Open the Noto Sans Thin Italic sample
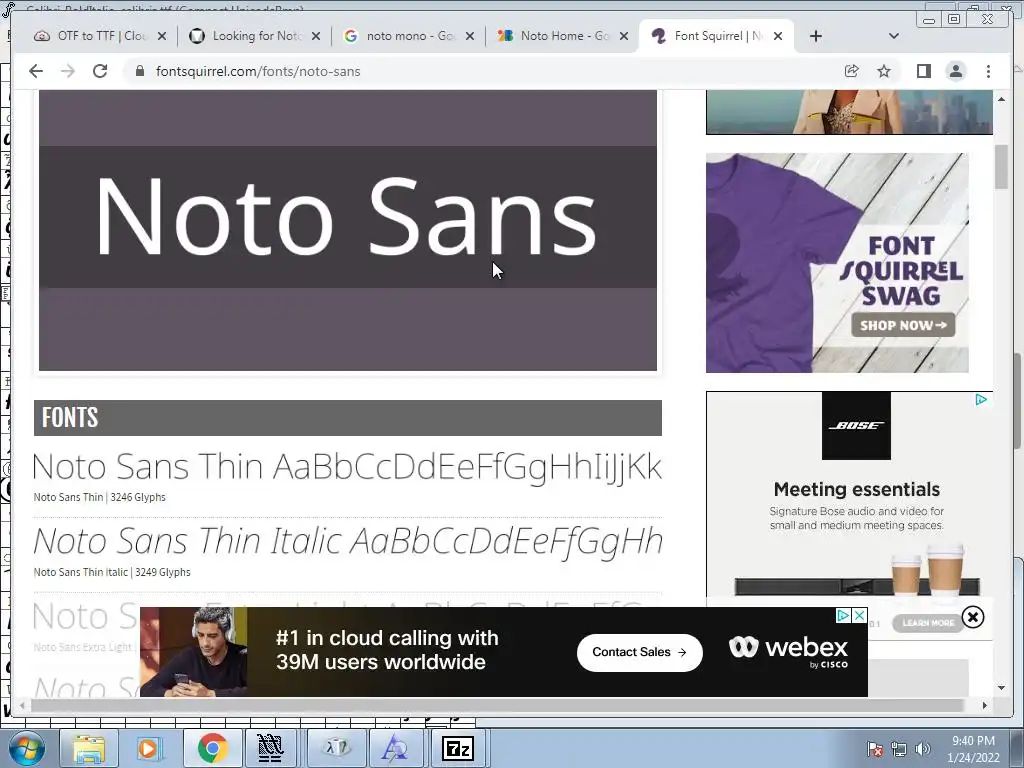This screenshot has width=1024, height=768. coord(347,541)
